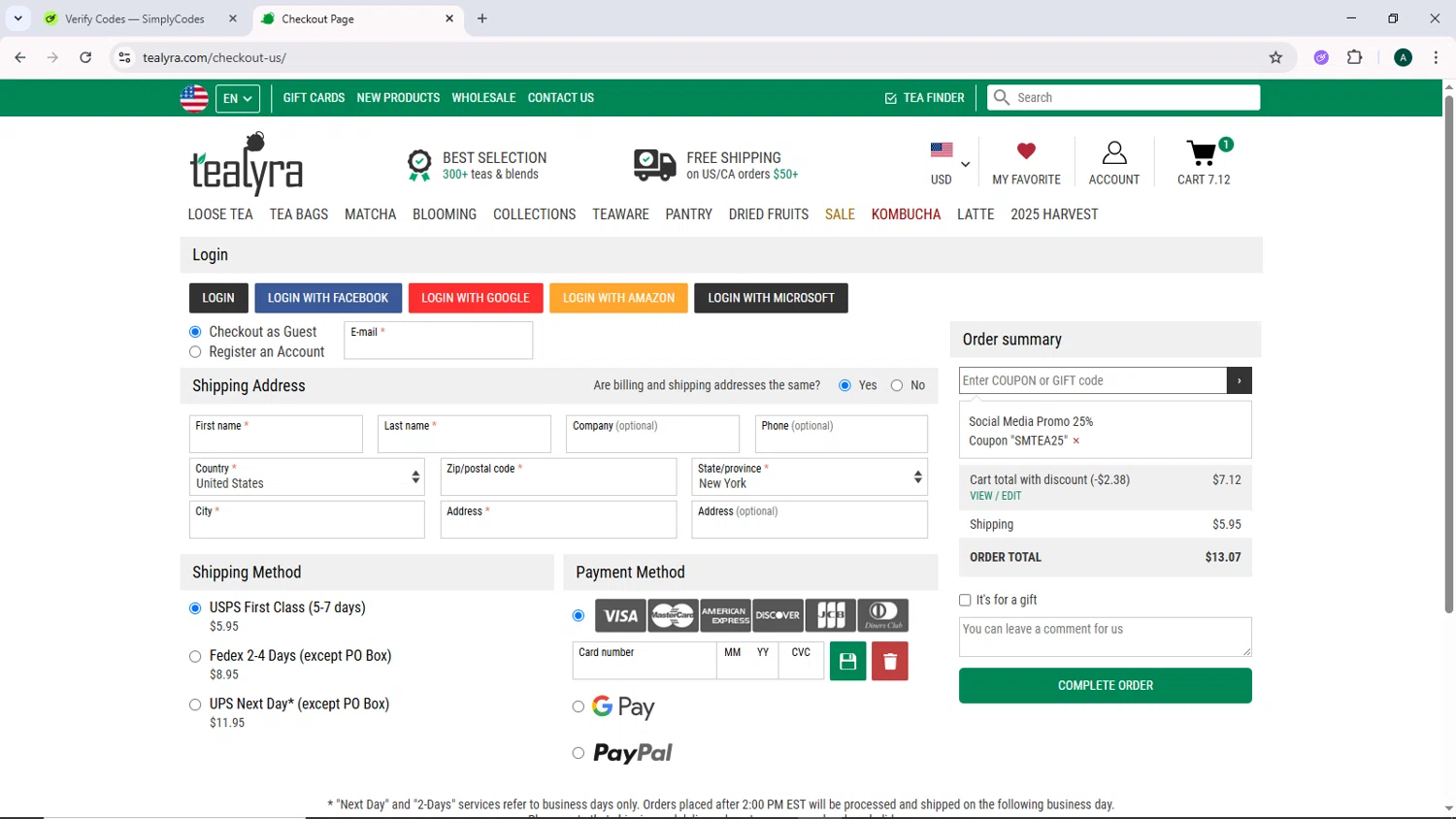The image size is (1456, 819).
Task: Select credit card payment method
Action: pos(579,615)
